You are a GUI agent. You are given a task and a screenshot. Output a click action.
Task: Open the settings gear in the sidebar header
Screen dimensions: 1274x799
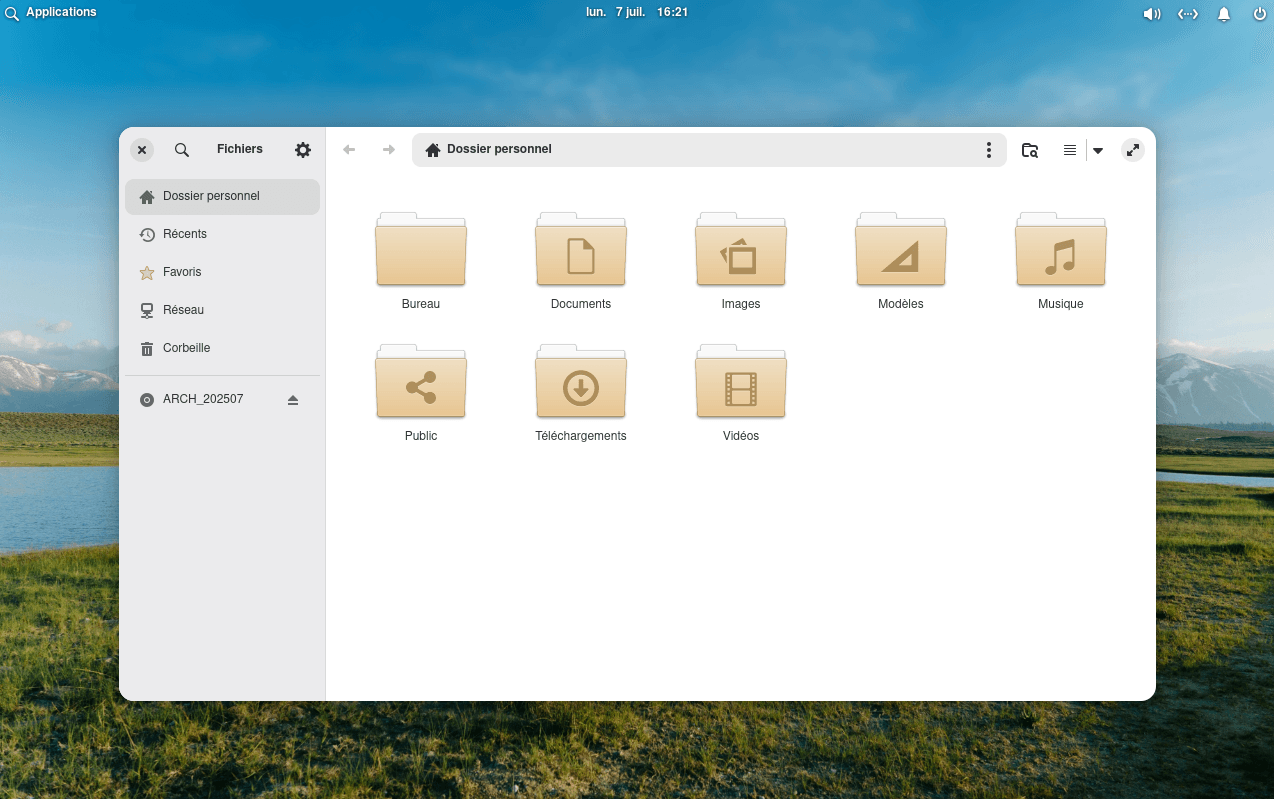(x=303, y=150)
